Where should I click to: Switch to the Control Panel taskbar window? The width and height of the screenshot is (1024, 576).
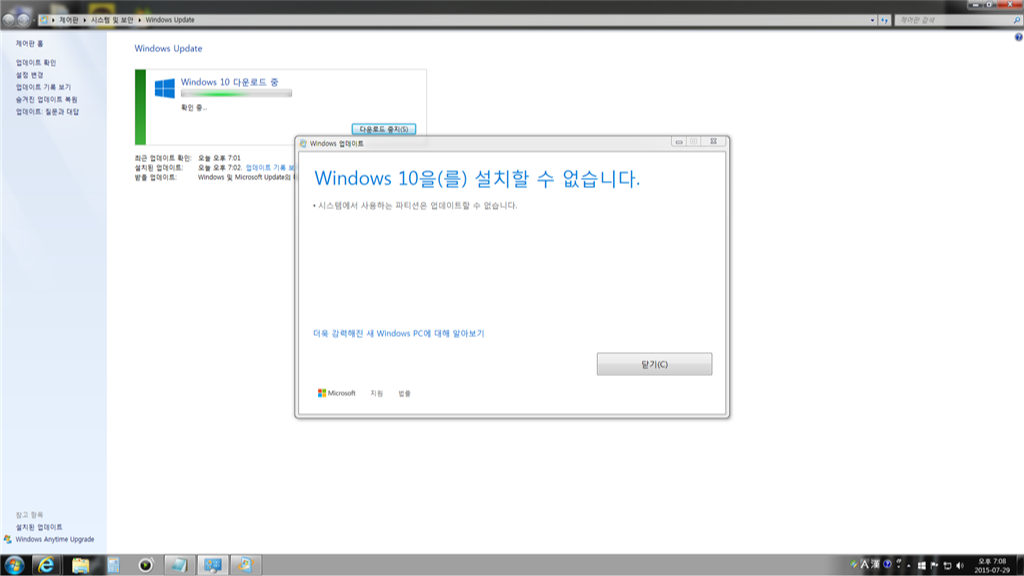coord(212,565)
